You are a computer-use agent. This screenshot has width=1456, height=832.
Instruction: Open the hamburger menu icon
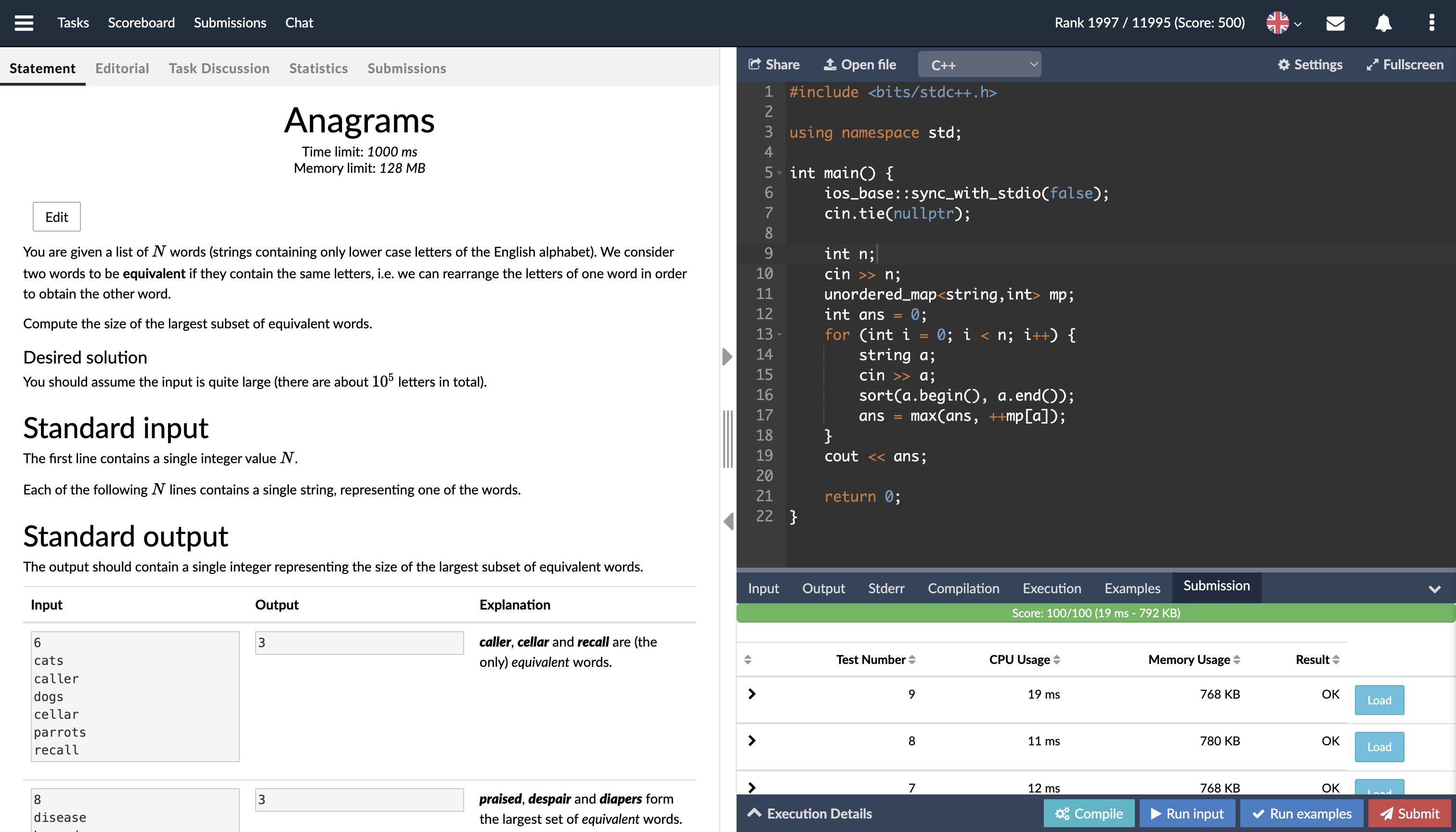pos(24,23)
